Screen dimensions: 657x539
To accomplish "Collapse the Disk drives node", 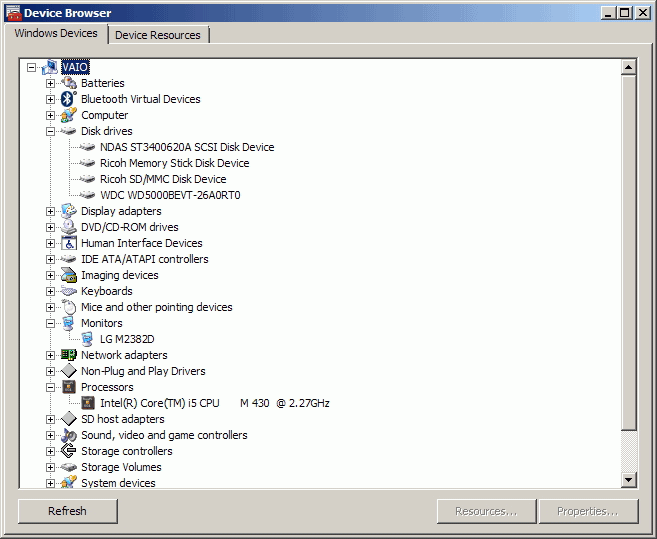I will point(50,131).
